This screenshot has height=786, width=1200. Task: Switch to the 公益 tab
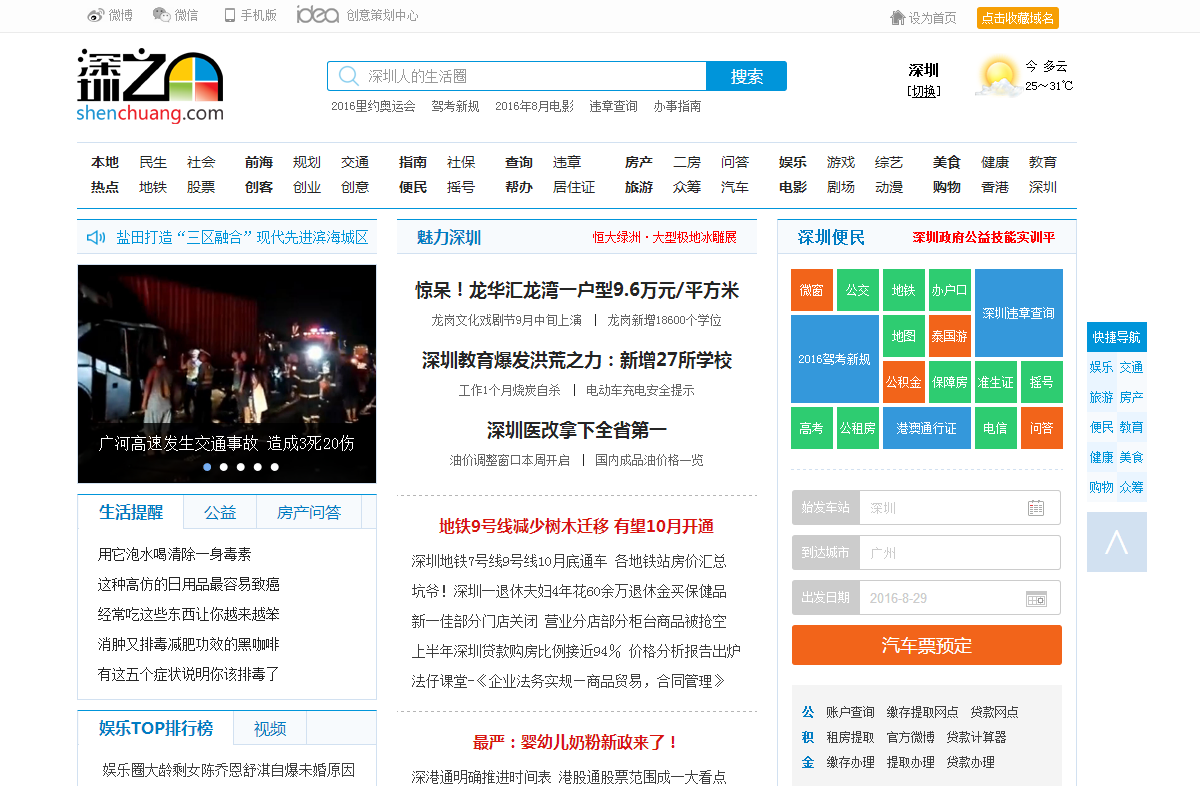click(220, 512)
